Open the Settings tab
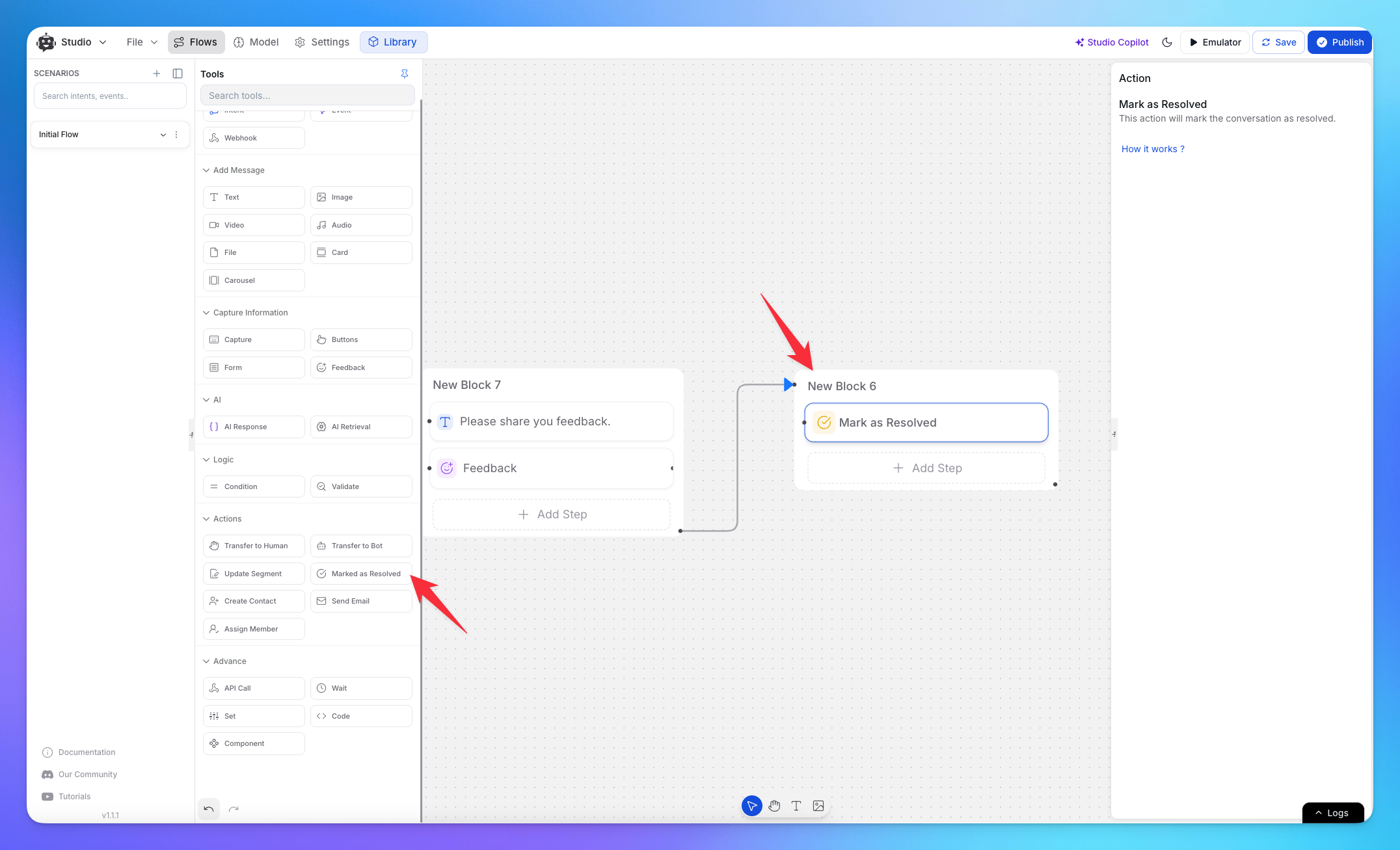 322,42
